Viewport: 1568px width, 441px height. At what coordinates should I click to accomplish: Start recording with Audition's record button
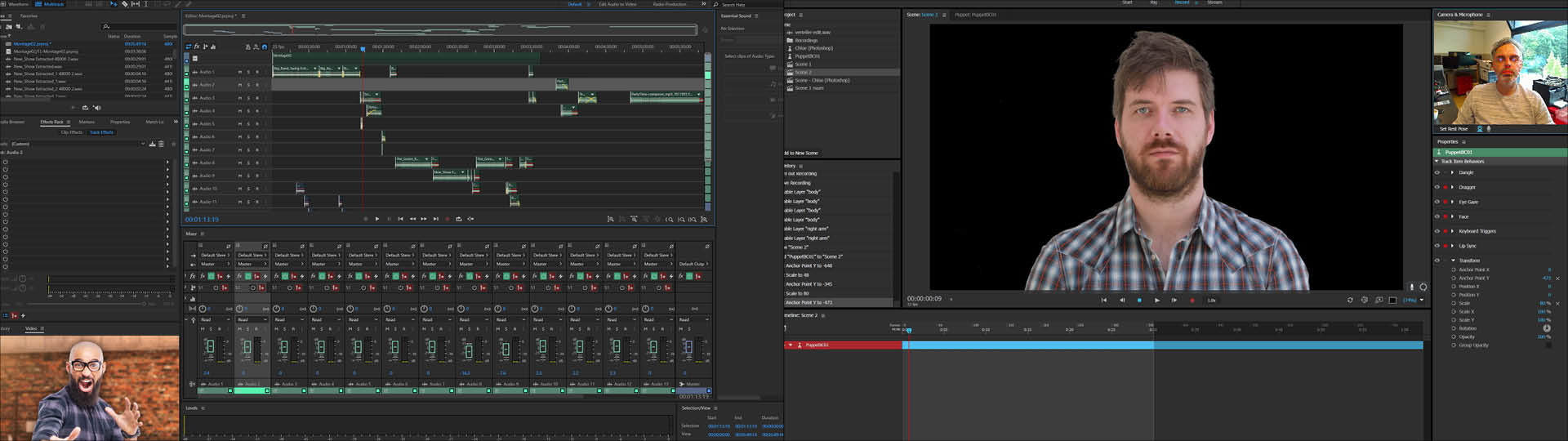coord(448,219)
